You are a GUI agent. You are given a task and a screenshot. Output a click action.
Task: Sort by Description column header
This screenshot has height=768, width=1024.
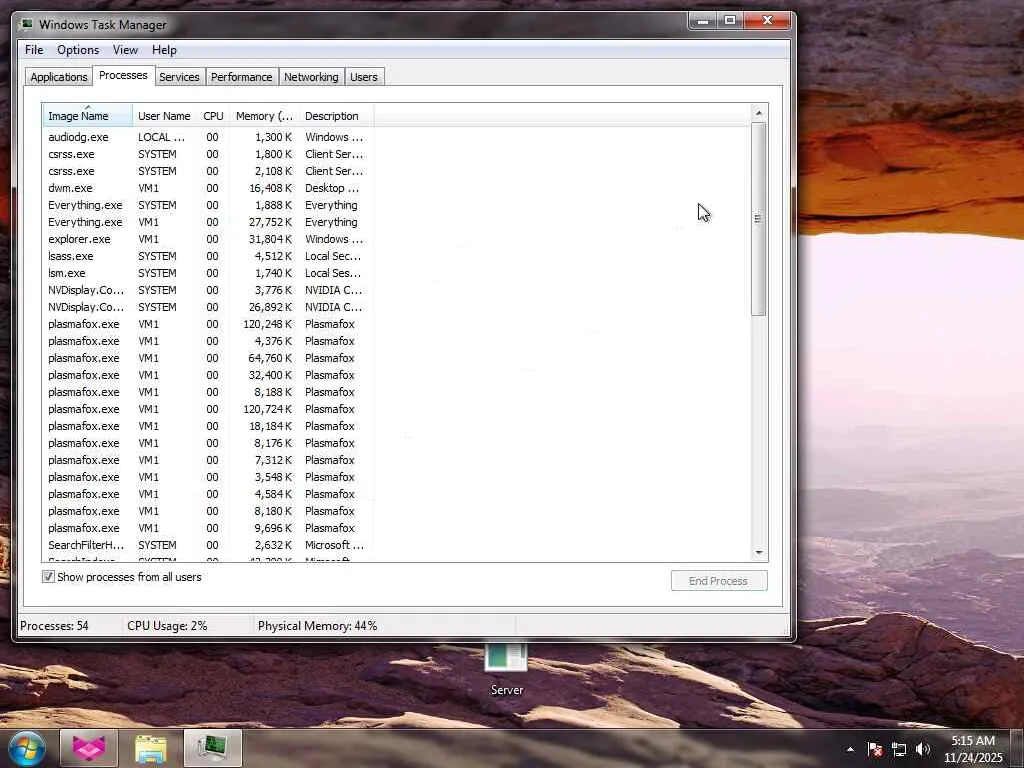(336, 116)
